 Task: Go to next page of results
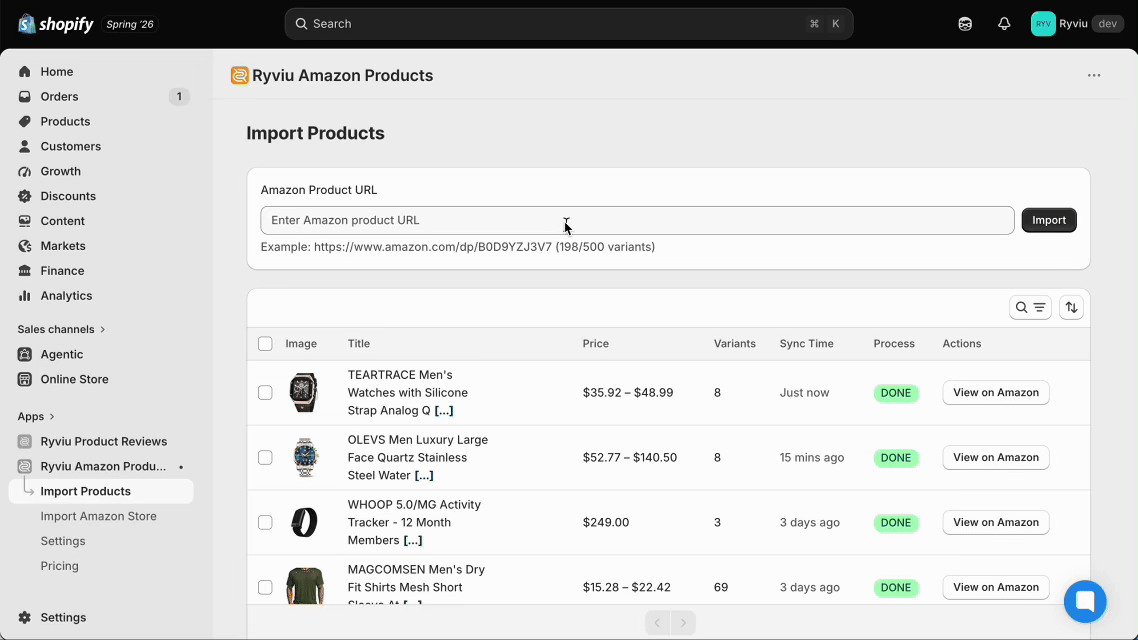tap(683, 623)
